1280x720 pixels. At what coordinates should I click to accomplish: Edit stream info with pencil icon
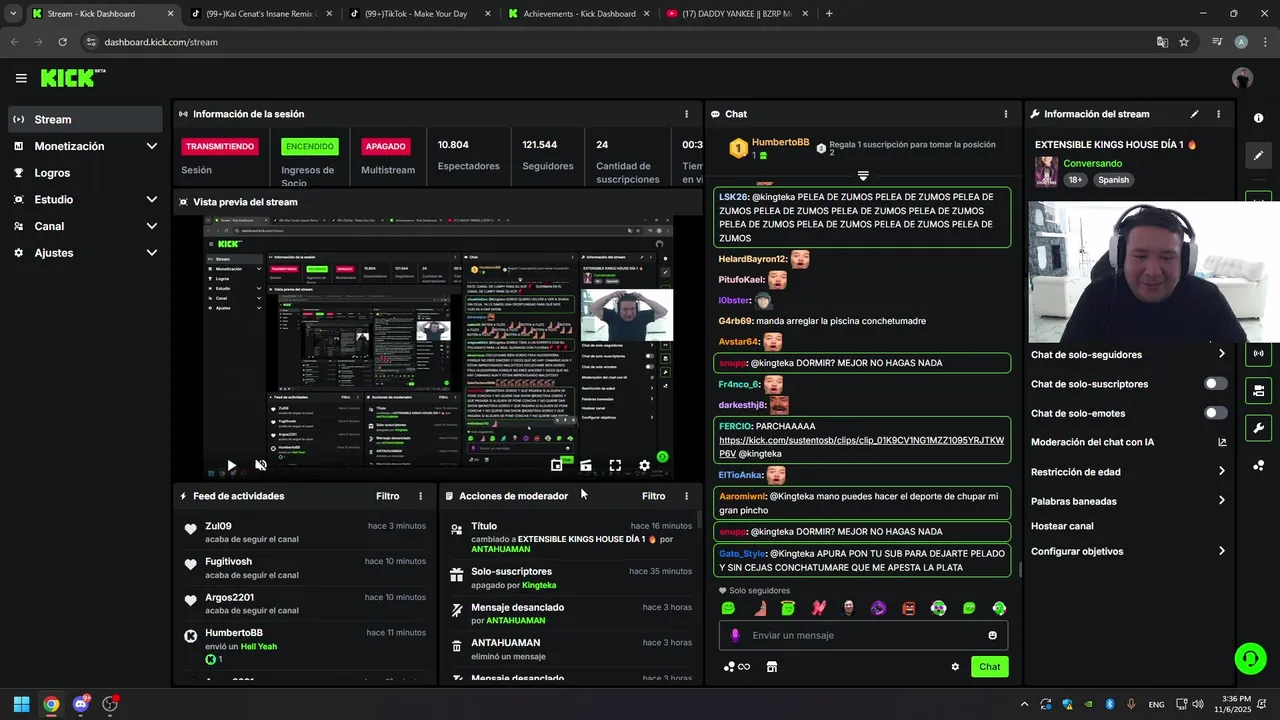[x=1194, y=114]
